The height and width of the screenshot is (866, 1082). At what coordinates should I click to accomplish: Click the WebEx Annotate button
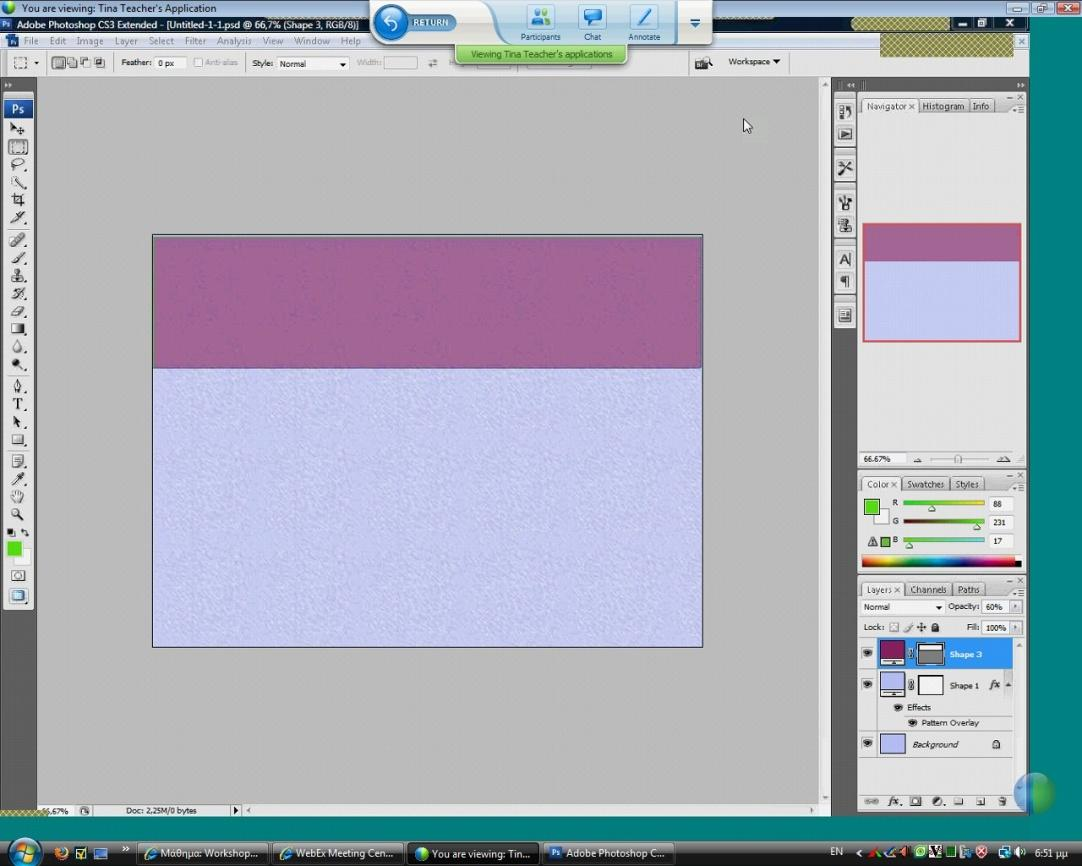coord(644,23)
